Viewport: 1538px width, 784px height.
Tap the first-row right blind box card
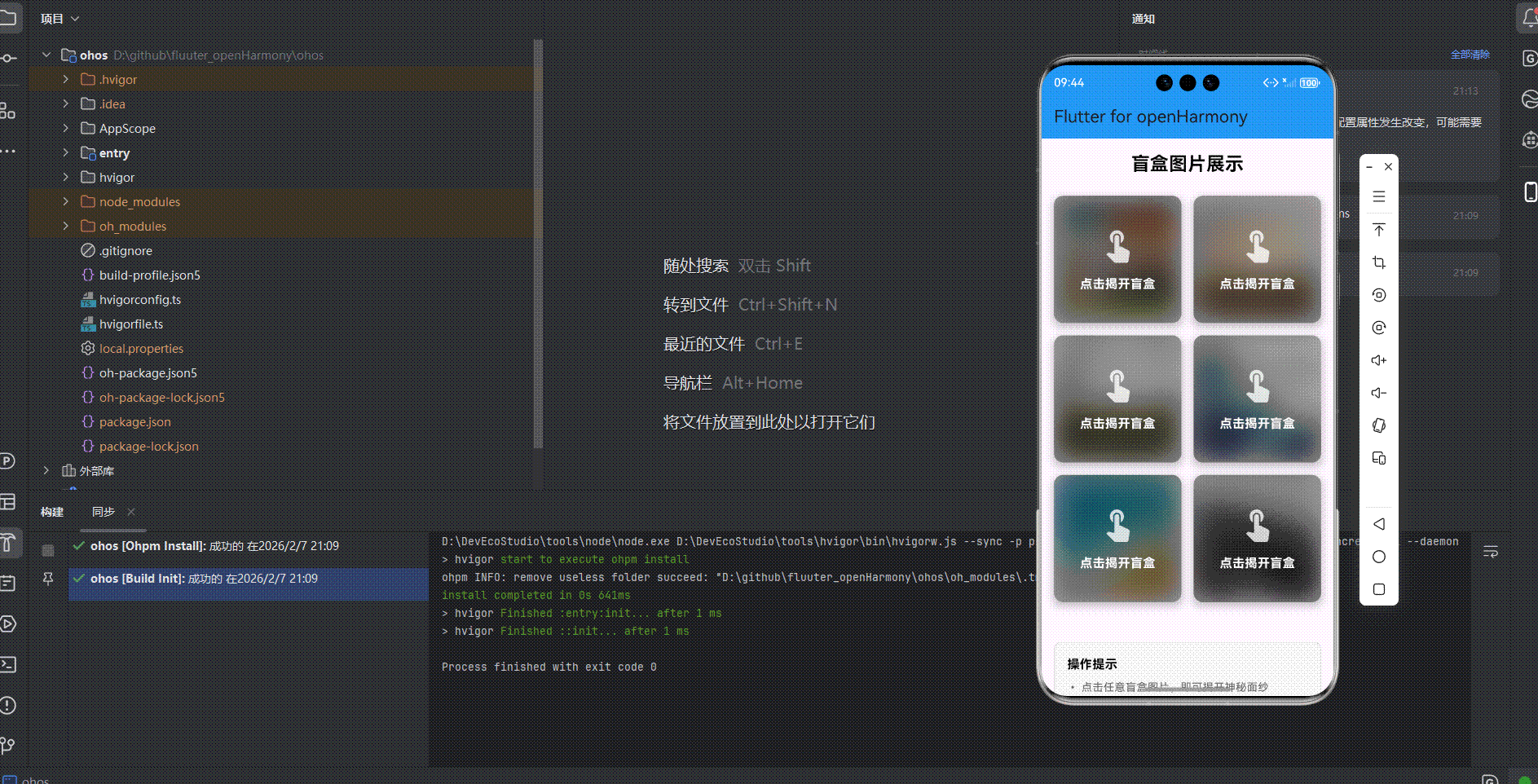tap(1257, 259)
